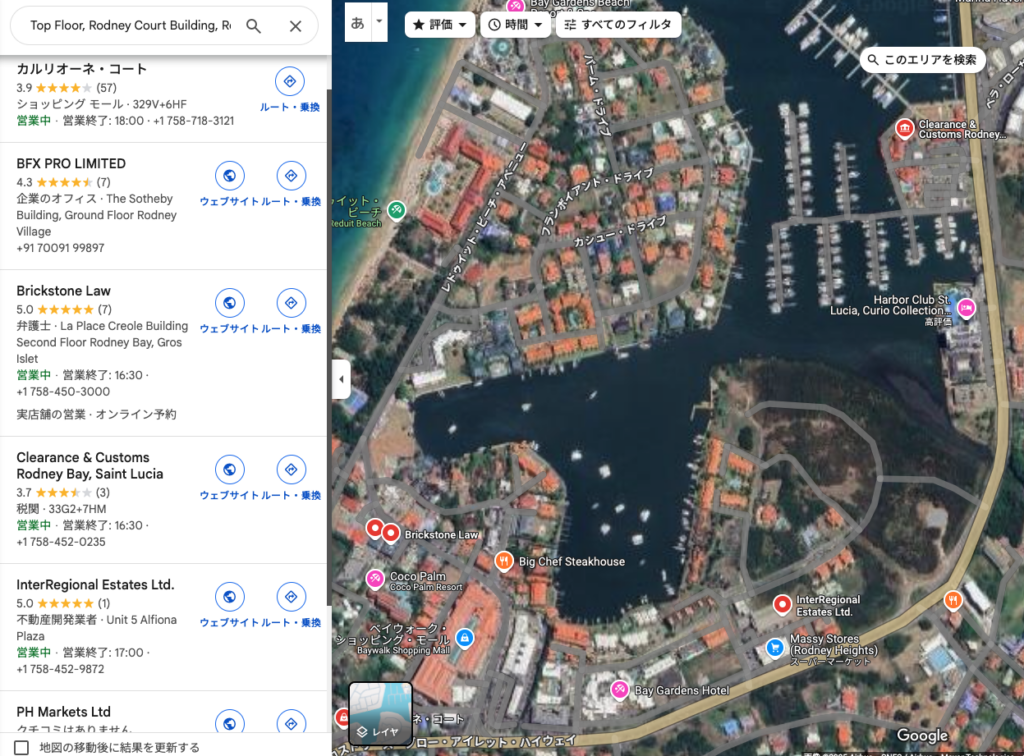
Task: Click the magnifier search icon in the search box
Action: coord(253,26)
